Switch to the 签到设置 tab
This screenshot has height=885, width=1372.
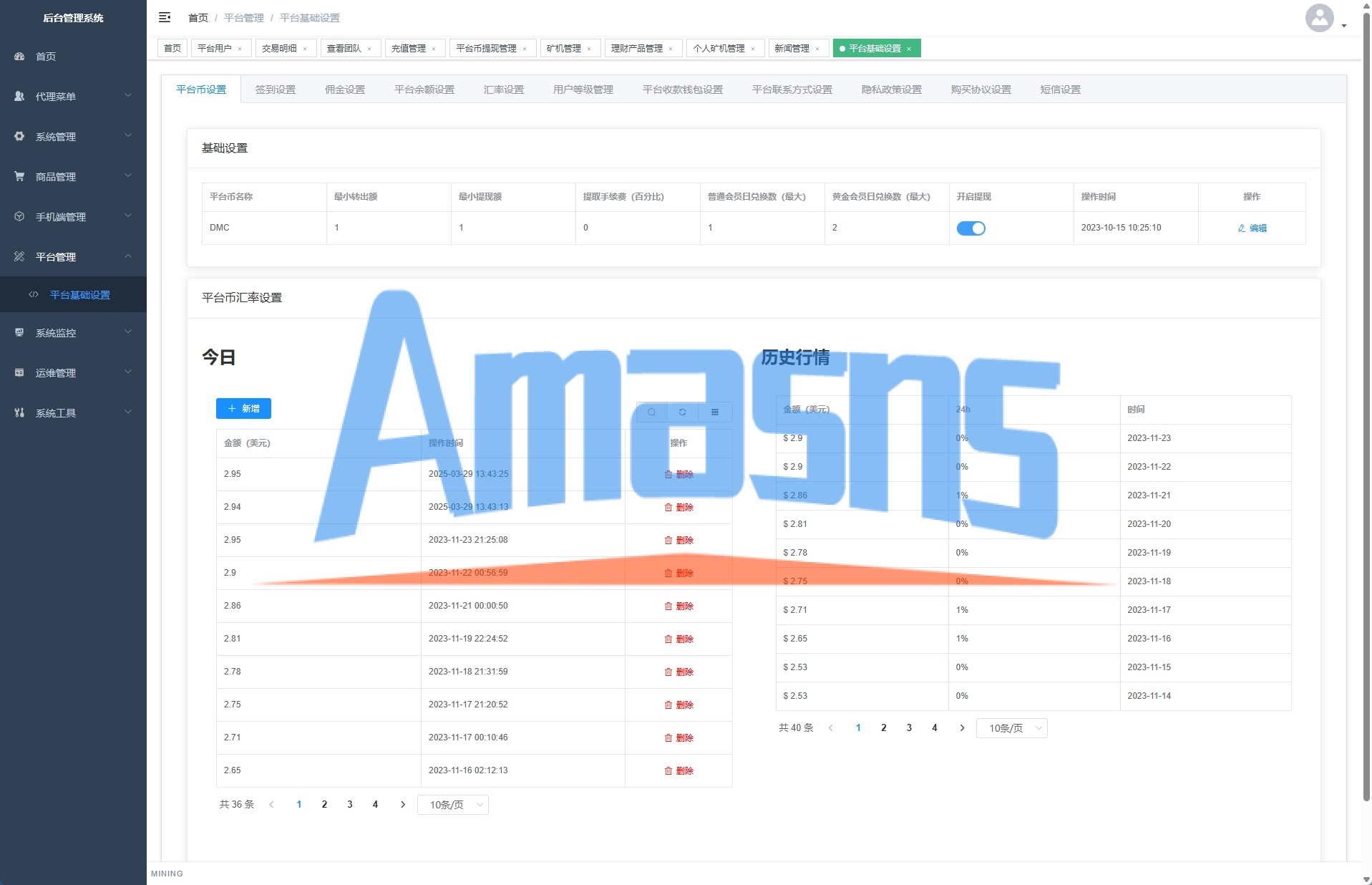(276, 90)
